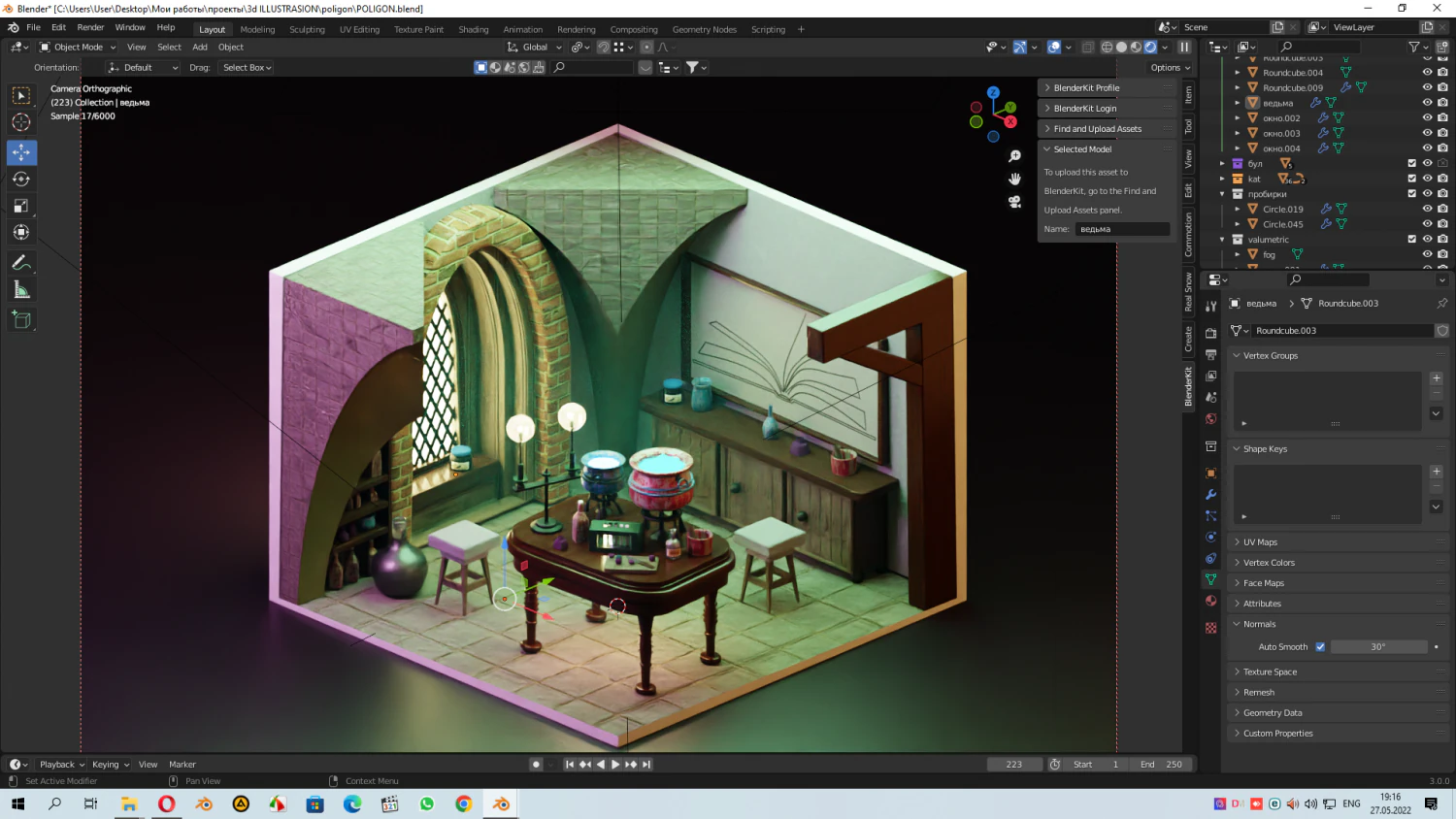1456x819 pixels.
Task: Select the Add Cube tool
Action: point(21,320)
